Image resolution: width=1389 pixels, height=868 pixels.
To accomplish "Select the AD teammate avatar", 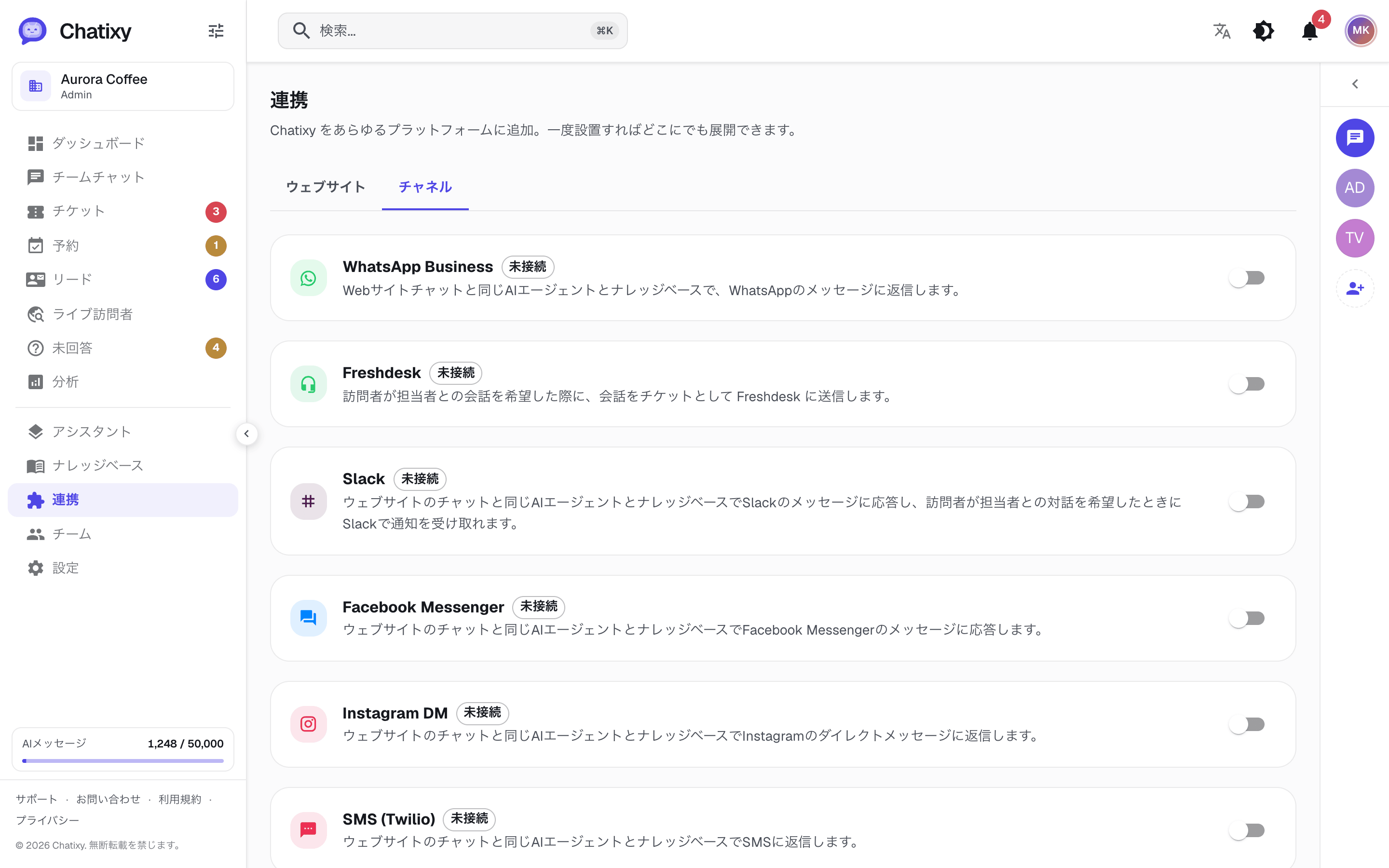I will (x=1355, y=188).
